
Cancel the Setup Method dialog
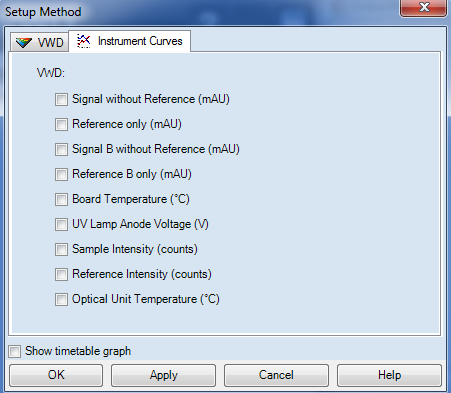[276, 375]
